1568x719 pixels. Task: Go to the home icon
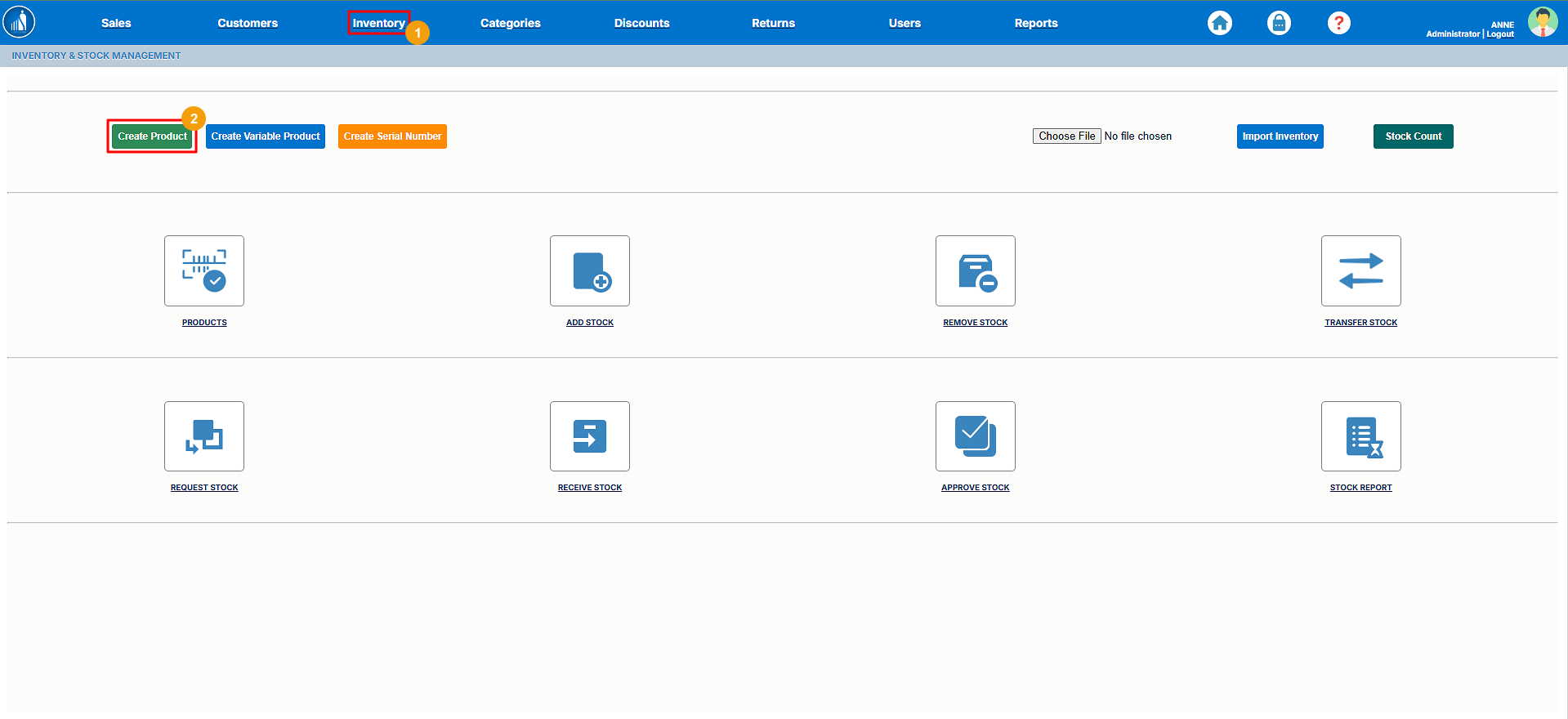tap(1219, 23)
